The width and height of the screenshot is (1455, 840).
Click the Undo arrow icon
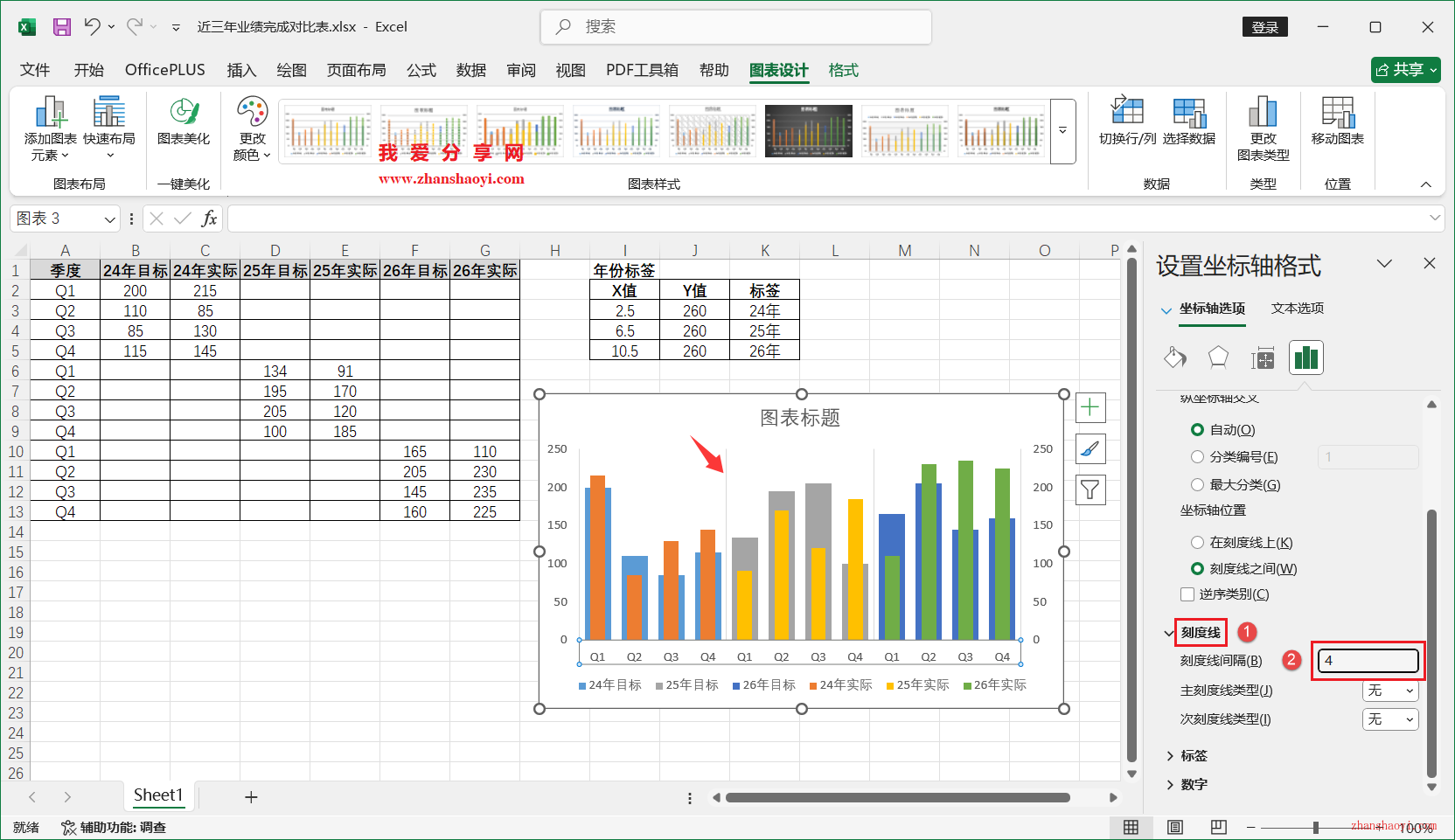[x=92, y=27]
